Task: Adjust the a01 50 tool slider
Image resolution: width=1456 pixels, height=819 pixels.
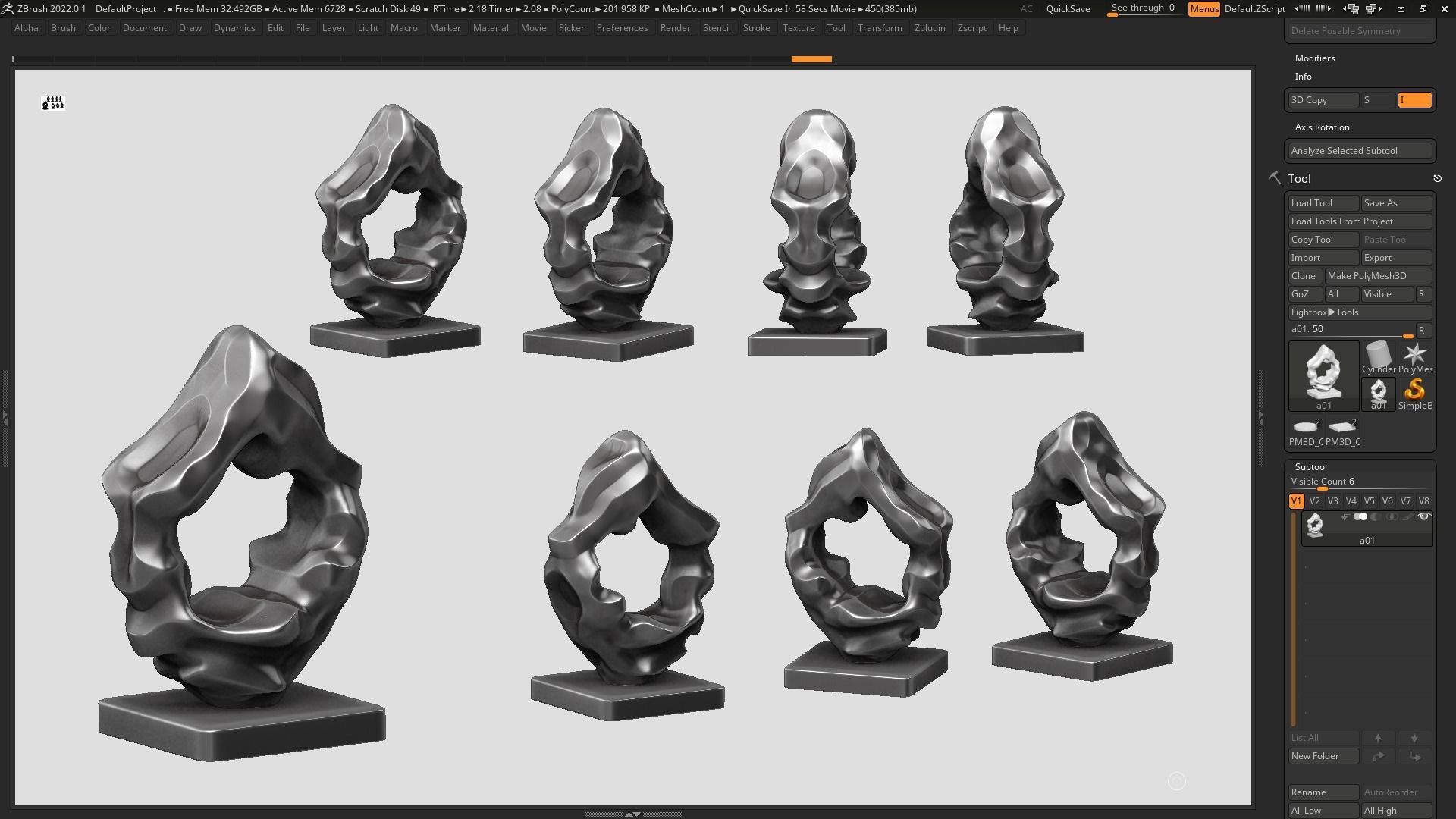Action: point(1351,330)
